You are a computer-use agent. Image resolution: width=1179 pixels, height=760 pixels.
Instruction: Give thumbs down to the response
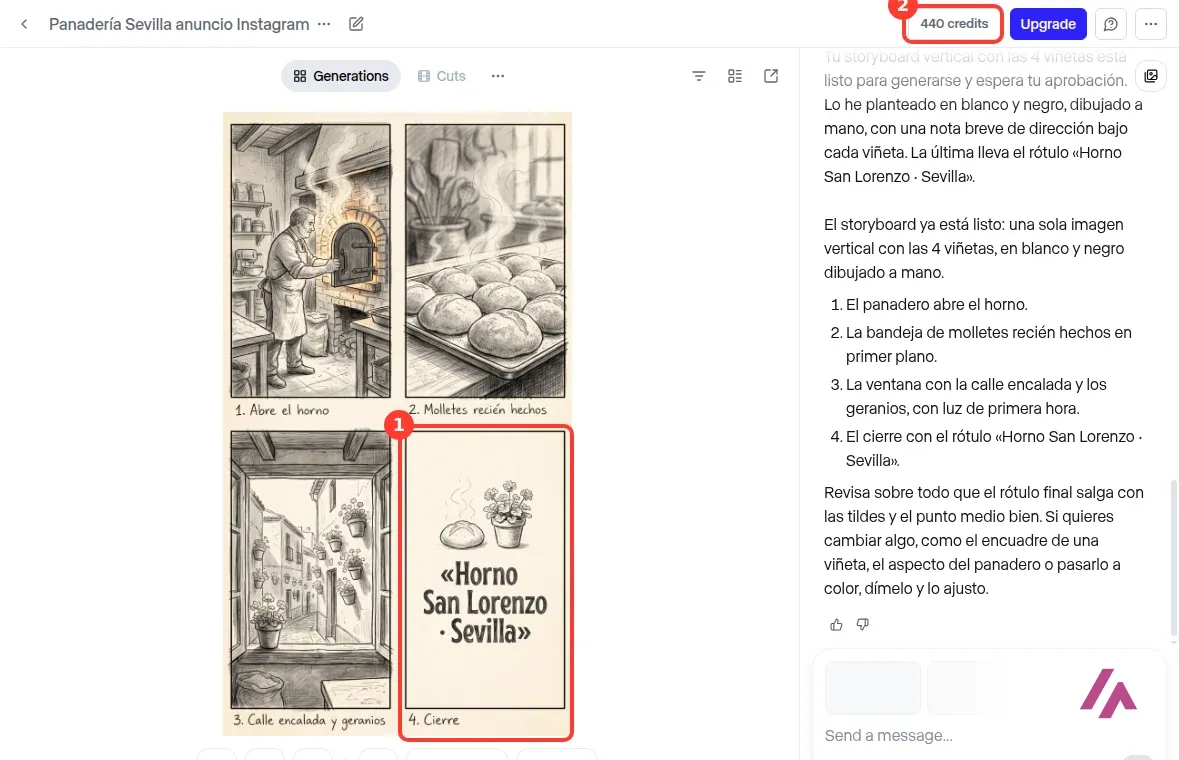(x=862, y=625)
